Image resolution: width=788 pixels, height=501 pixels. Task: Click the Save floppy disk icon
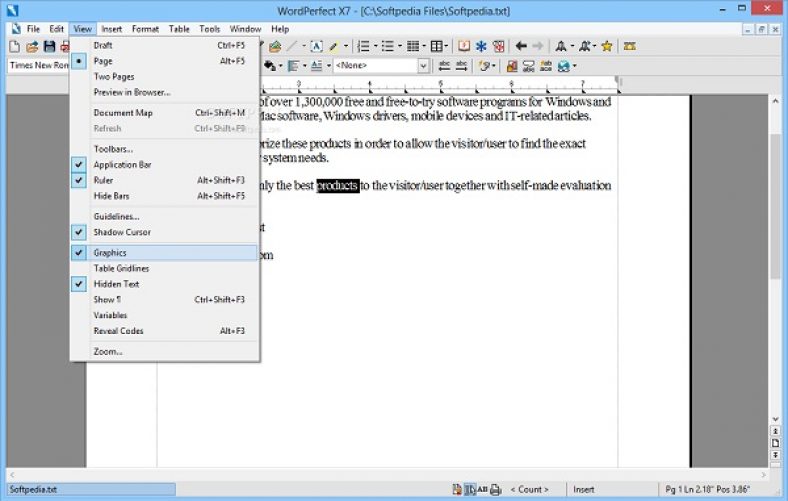click(x=48, y=46)
